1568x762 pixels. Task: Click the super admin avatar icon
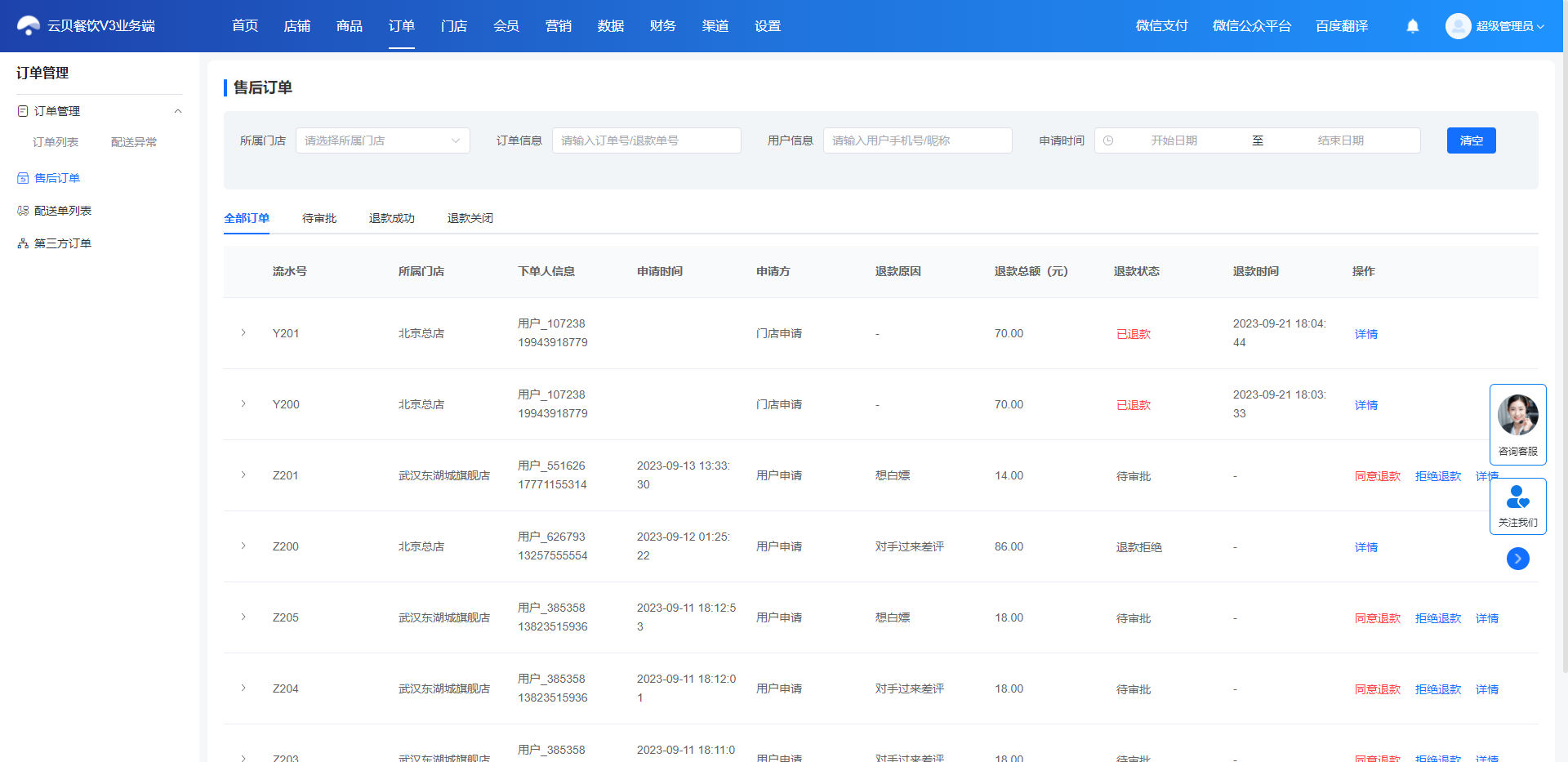click(1458, 26)
